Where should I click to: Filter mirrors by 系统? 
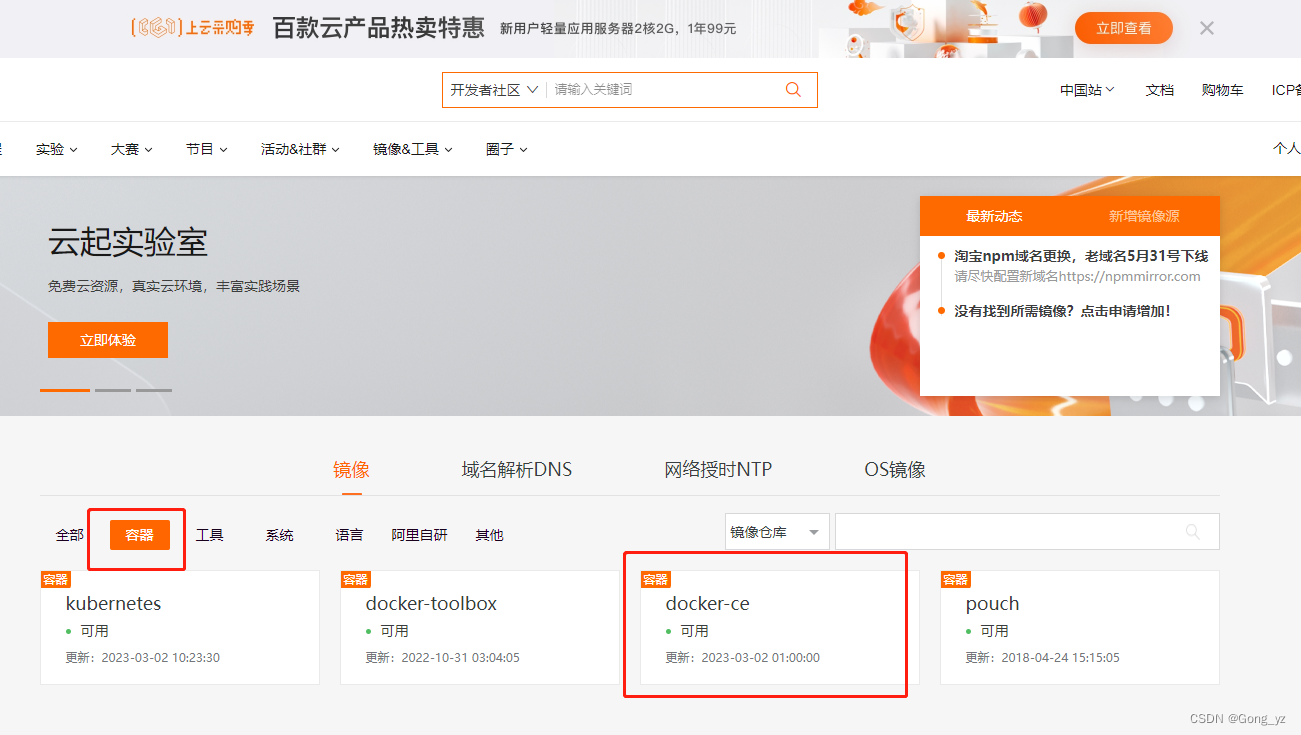pos(279,535)
